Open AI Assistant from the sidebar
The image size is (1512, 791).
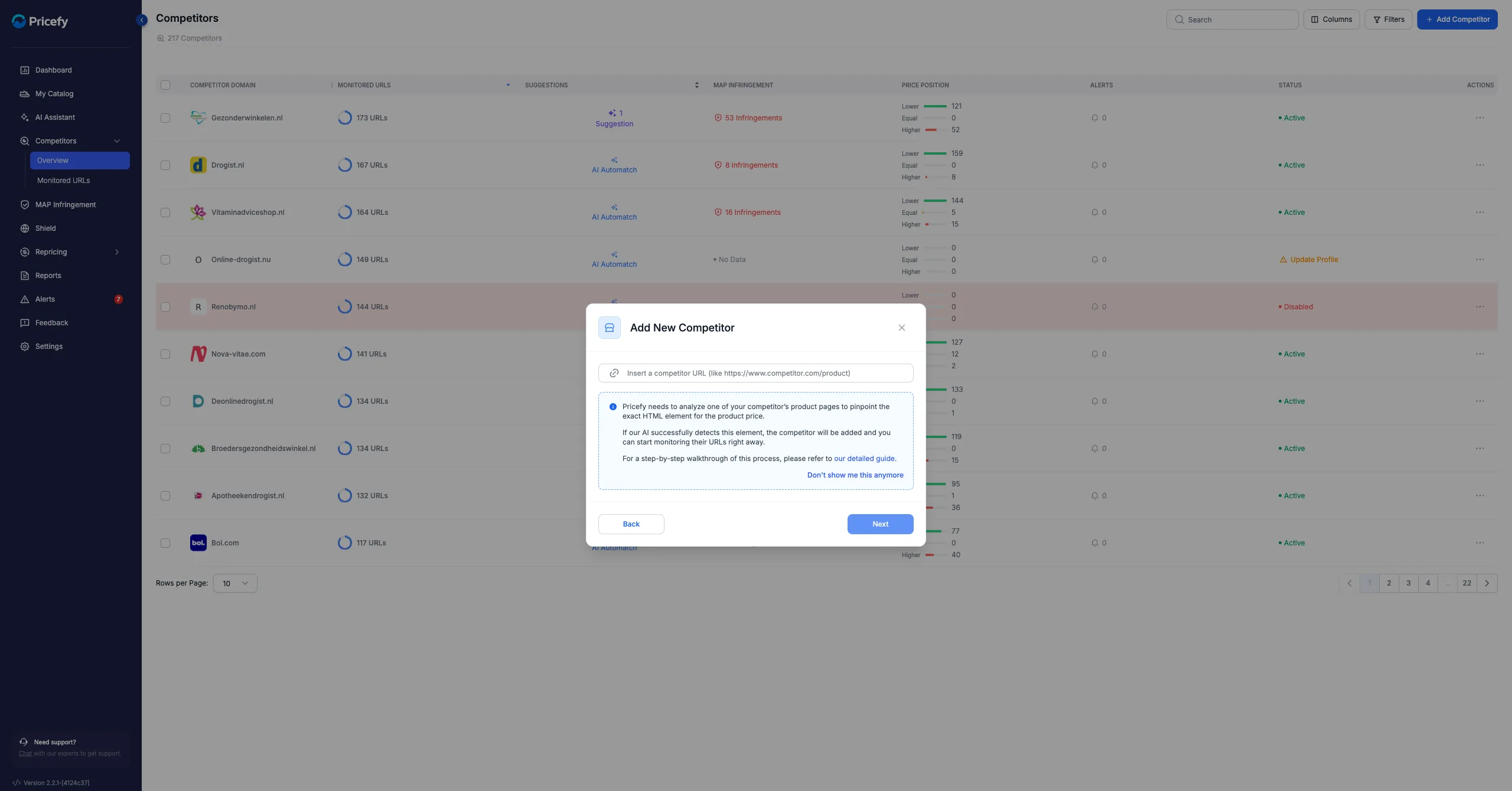pyautogui.click(x=55, y=117)
